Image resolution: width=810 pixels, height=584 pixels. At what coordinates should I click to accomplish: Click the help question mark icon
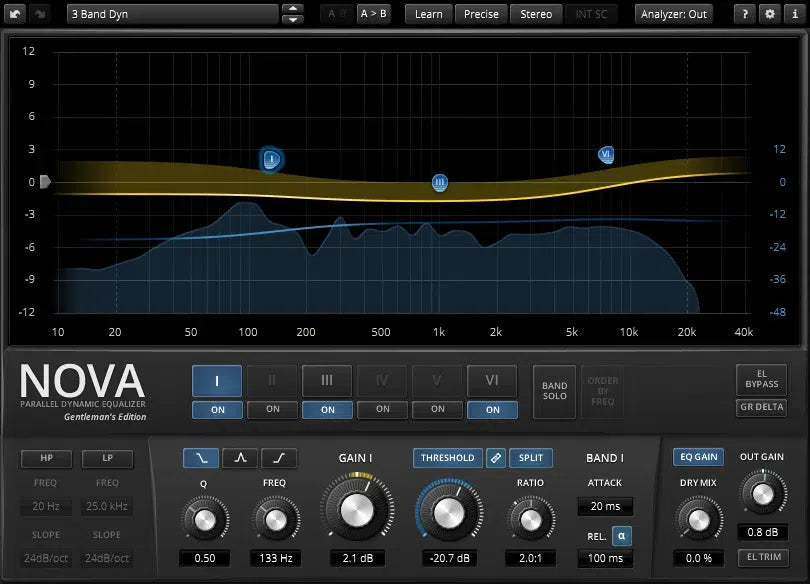743,14
